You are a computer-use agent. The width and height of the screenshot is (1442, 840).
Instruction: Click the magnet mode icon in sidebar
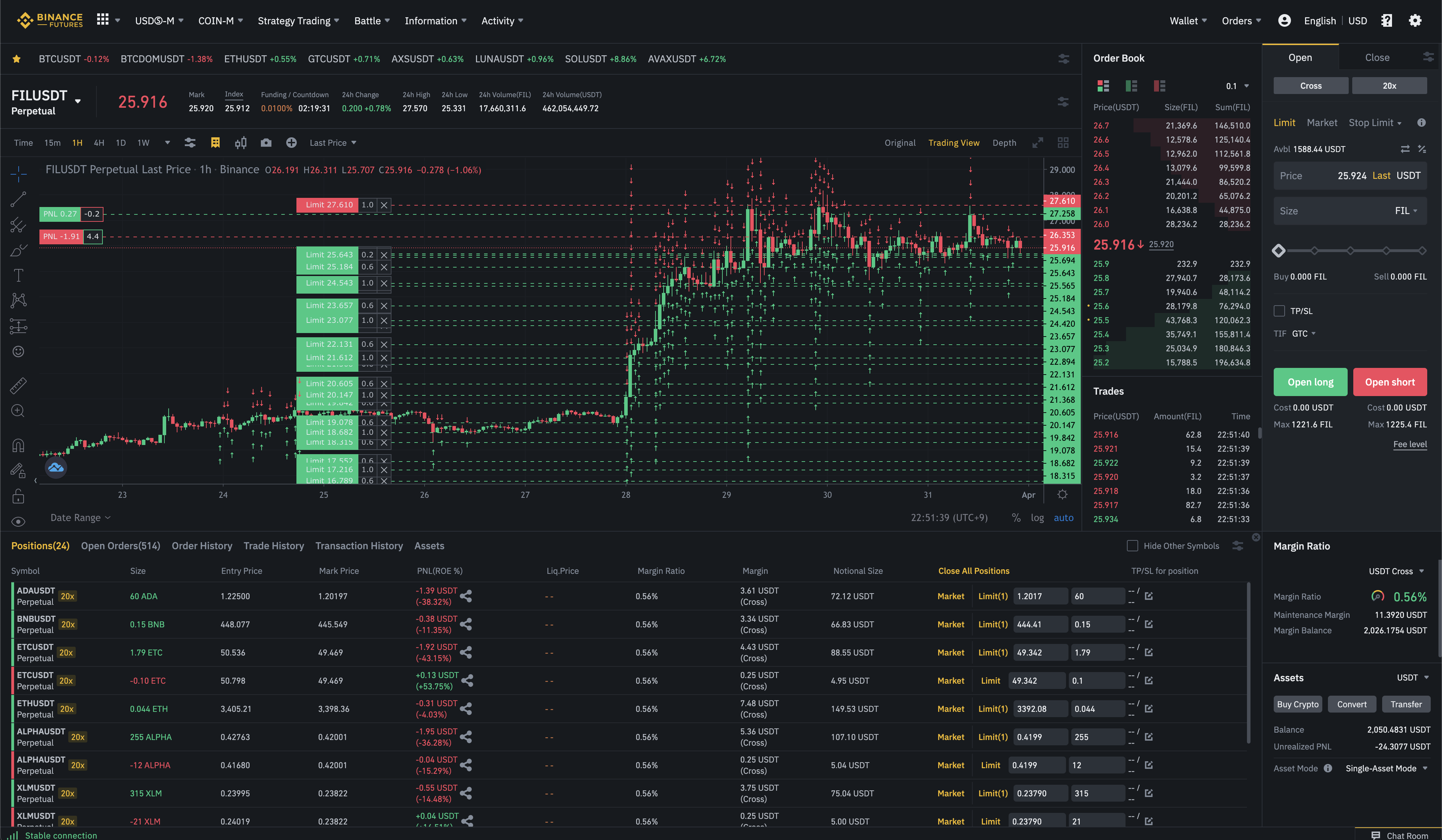18,445
